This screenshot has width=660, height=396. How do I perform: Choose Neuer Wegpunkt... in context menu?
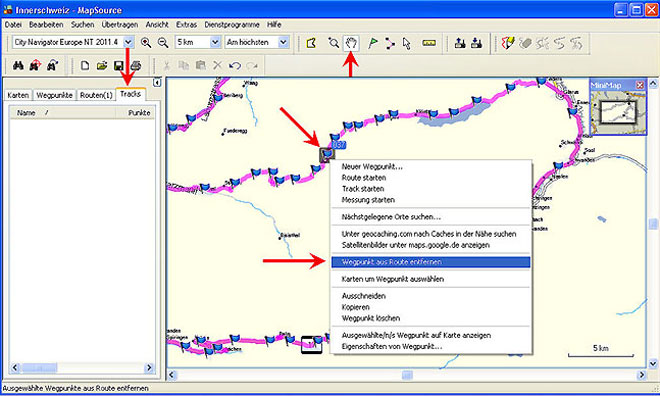[431, 167]
